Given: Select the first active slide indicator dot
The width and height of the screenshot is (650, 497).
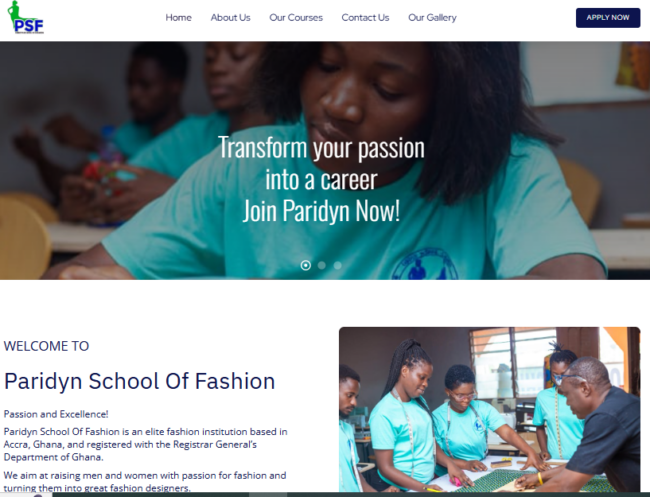Looking at the screenshot, I should [x=306, y=265].
